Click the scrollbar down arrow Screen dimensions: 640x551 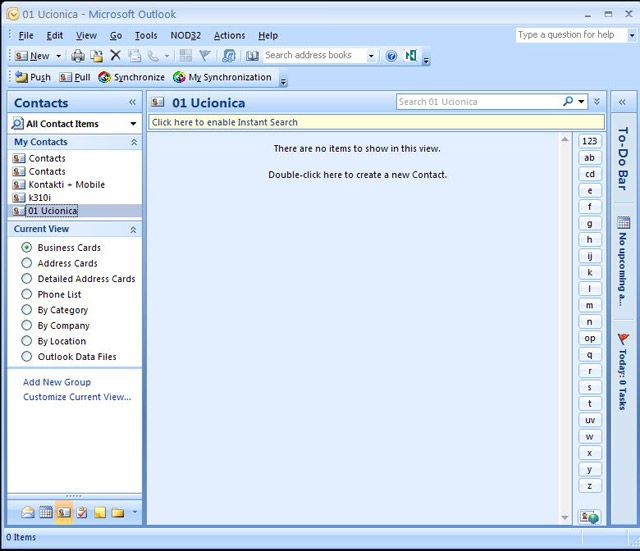click(x=565, y=518)
